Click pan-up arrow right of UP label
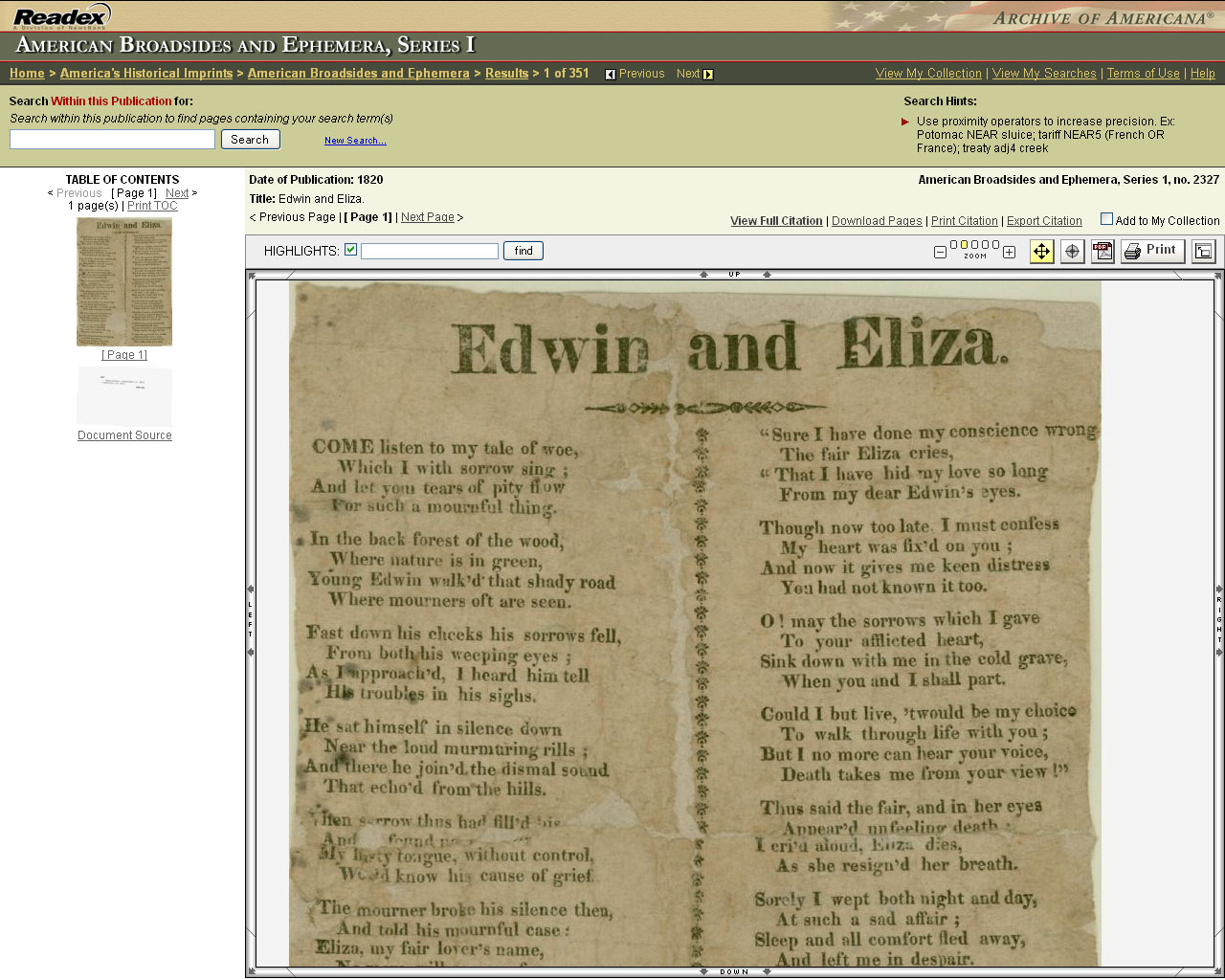1225x980 pixels. click(767, 275)
